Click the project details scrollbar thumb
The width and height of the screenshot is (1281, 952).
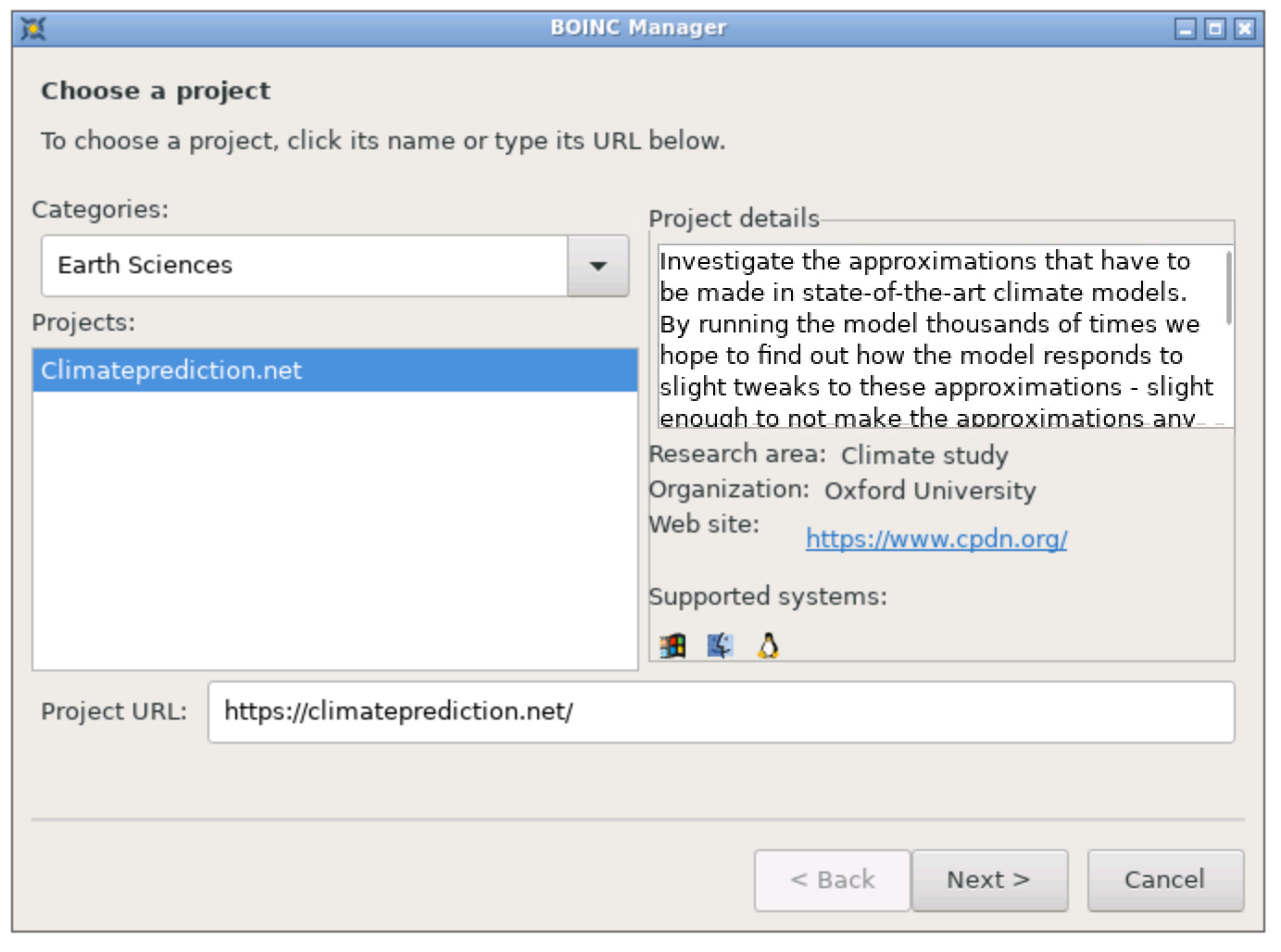tap(1228, 287)
